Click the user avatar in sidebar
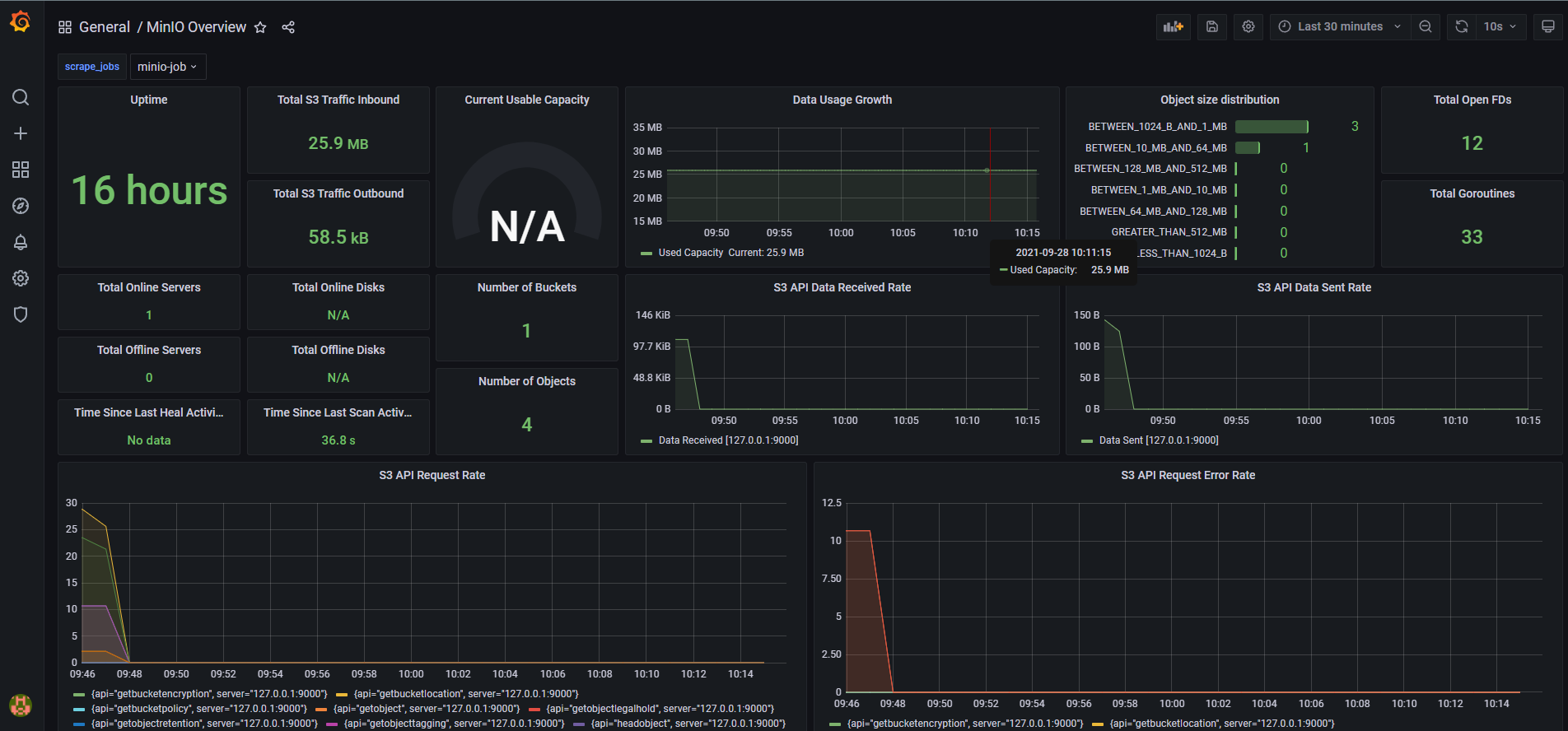Viewport: 1568px width, 731px height. click(x=21, y=705)
